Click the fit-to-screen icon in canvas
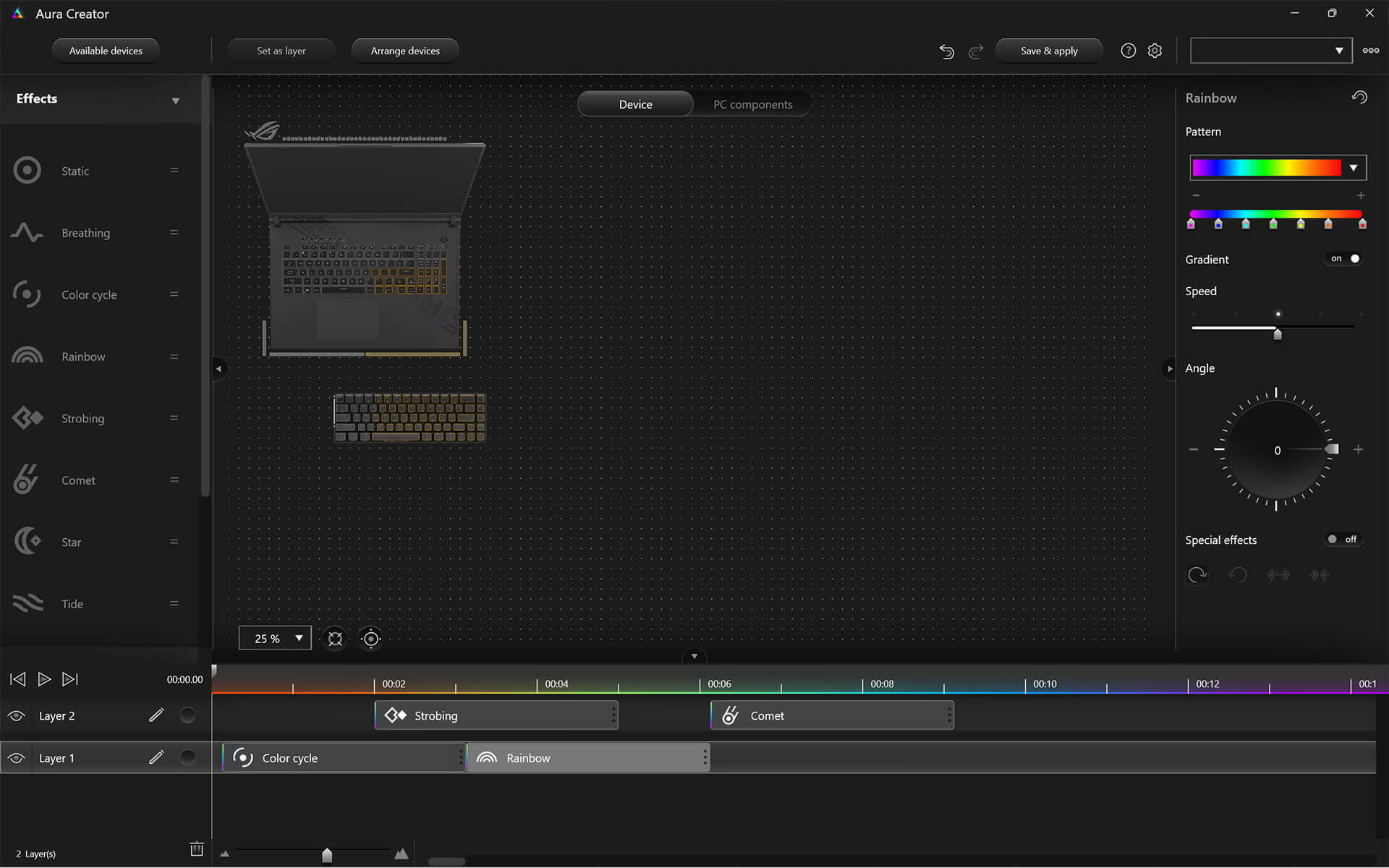Screen dimensions: 1389x868 (335, 638)
